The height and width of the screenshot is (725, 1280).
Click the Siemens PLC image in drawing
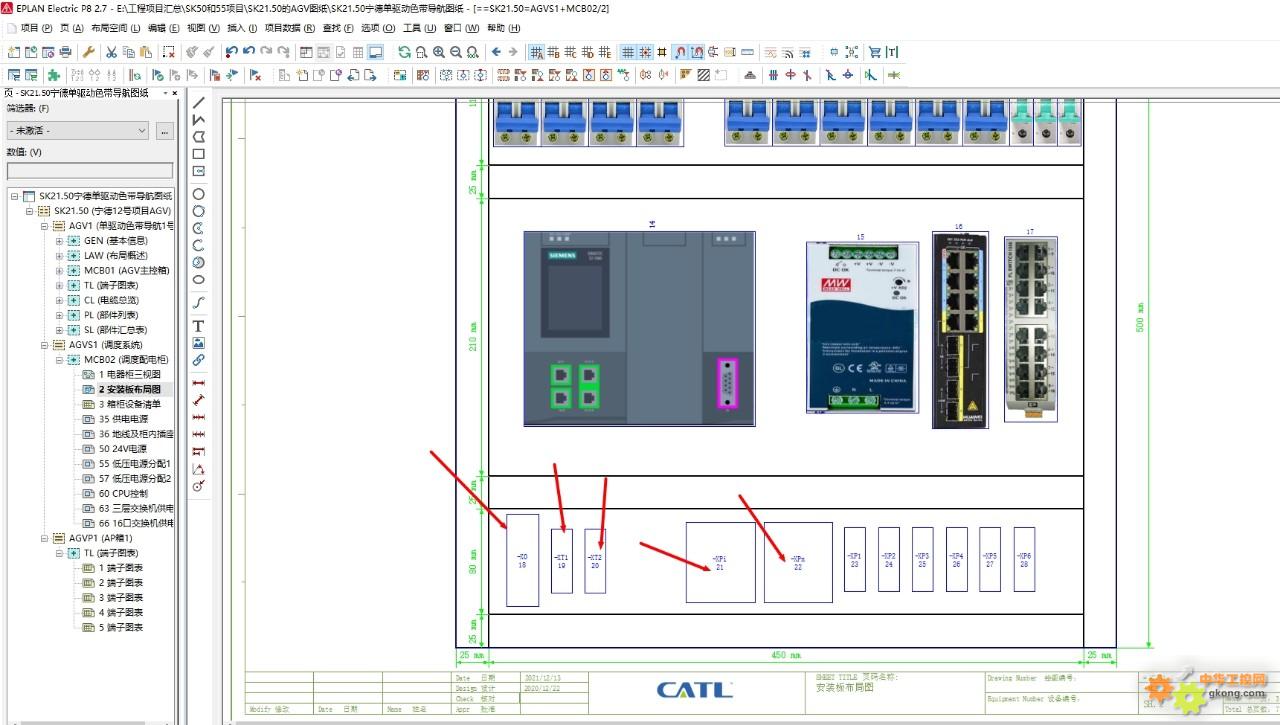[x=639, y=329]
